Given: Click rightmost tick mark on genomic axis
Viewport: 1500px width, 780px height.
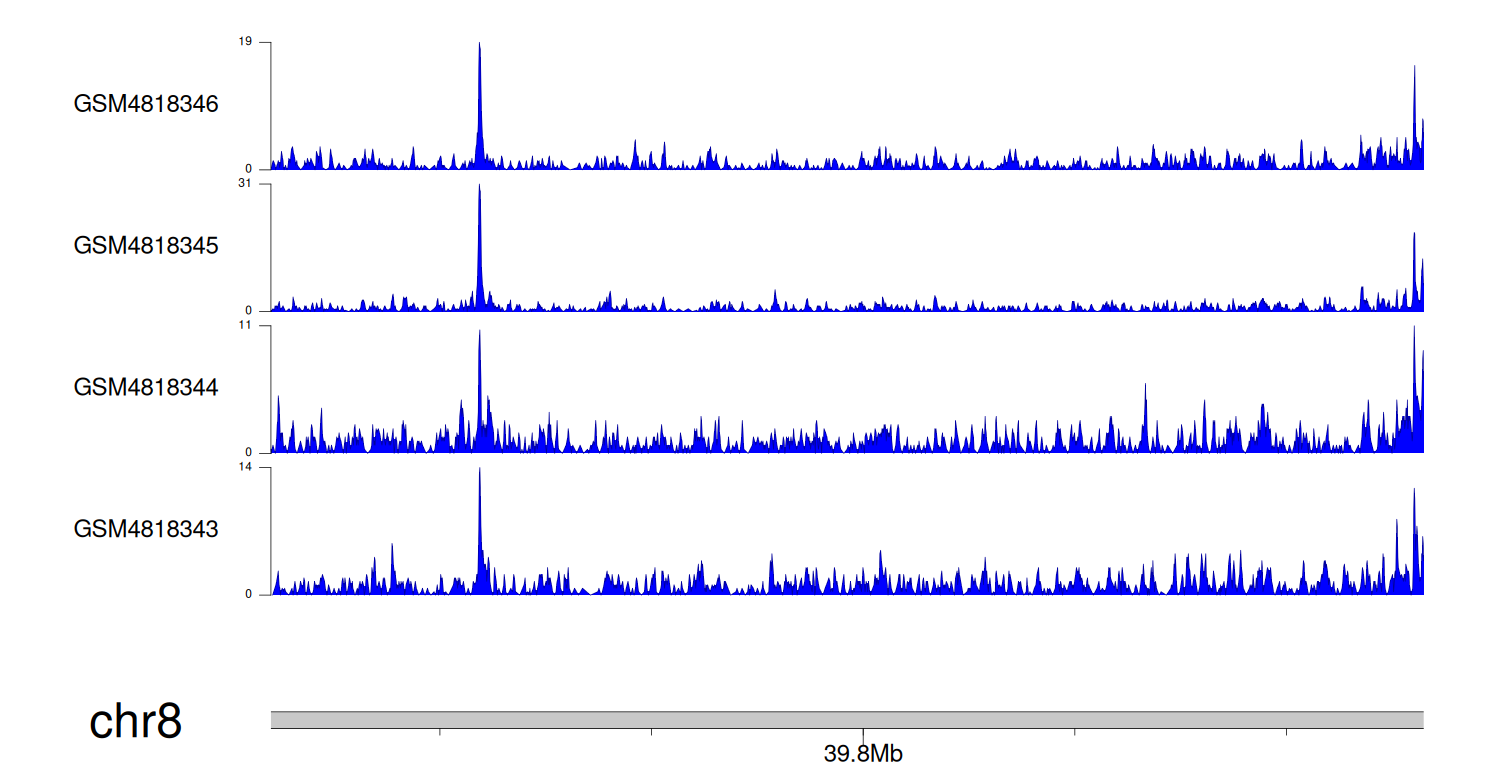Looking at the screenshot, I should click(1285, 734).
